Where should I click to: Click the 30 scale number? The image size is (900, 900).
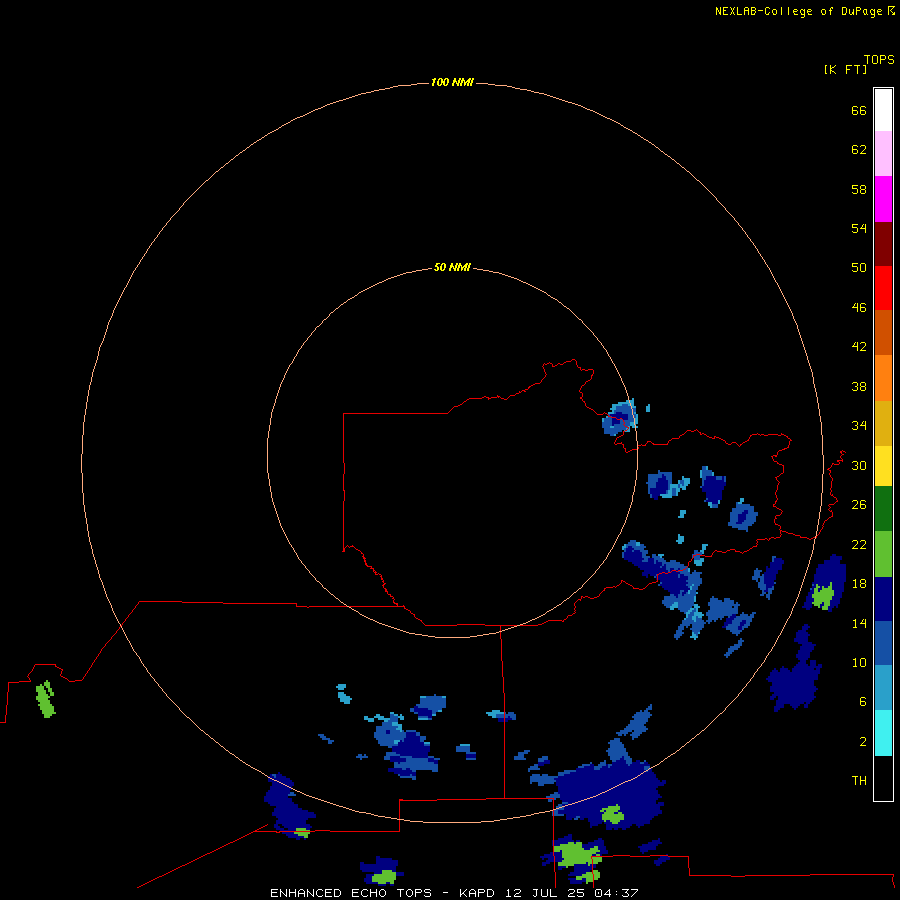[859, 465]
